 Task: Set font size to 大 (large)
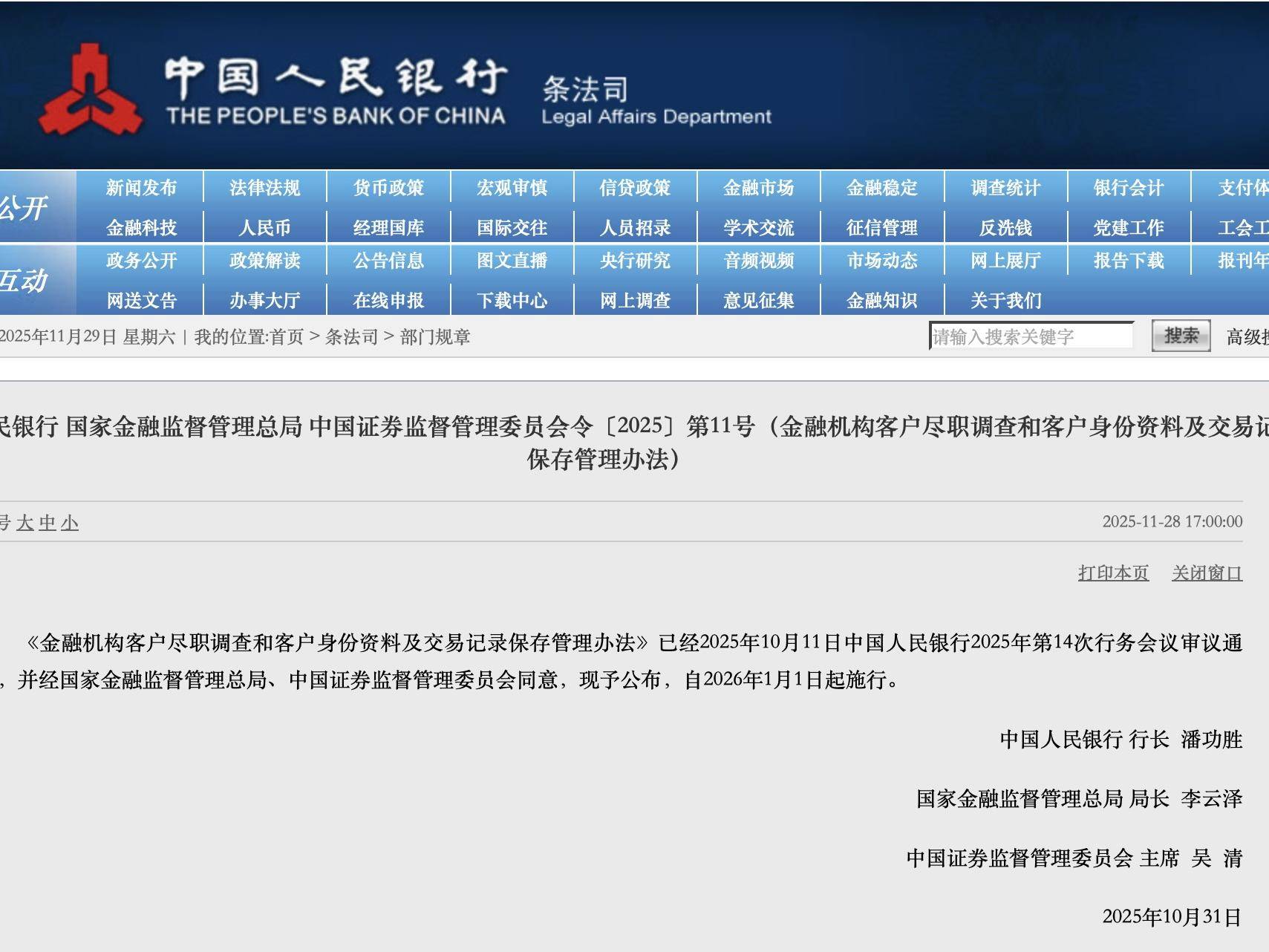click(x=25, y=523)
